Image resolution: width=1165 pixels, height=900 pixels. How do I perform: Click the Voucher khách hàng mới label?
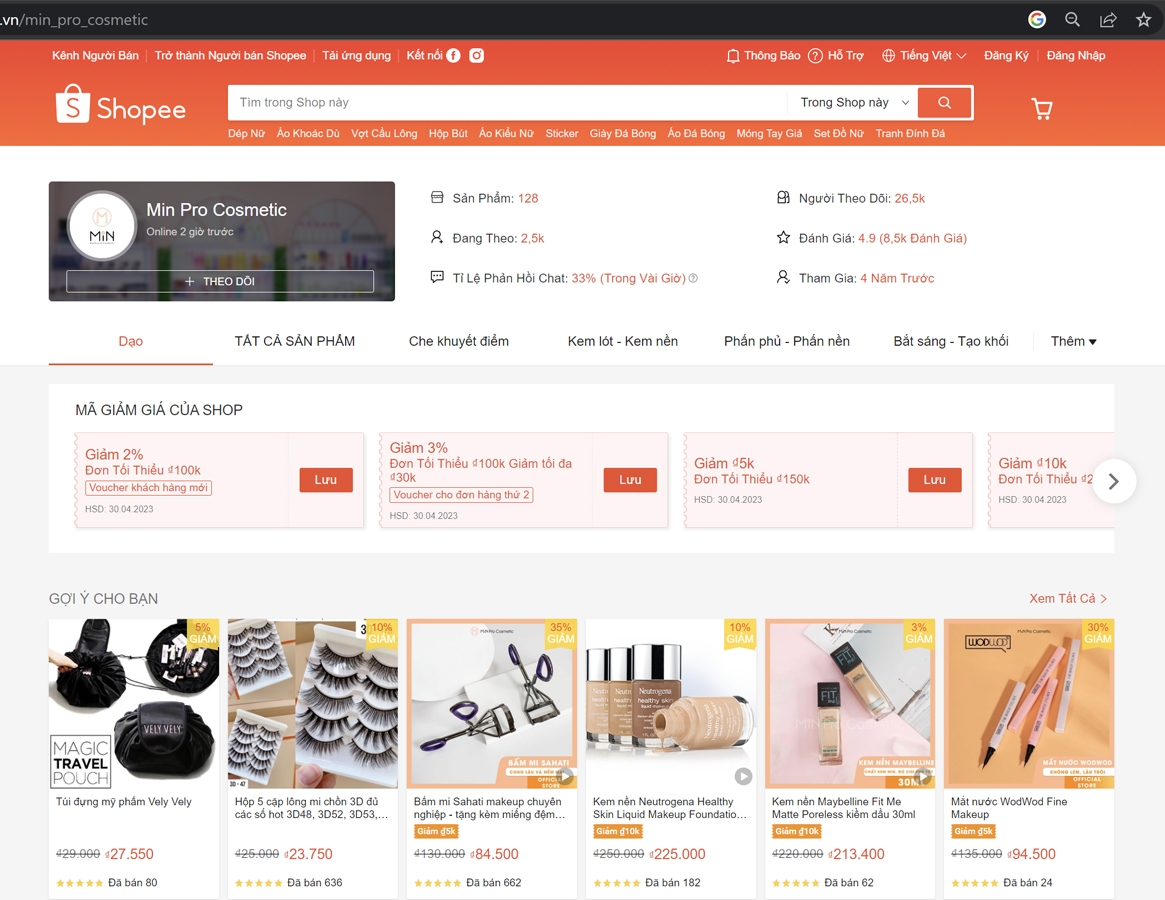pos(149,488)
